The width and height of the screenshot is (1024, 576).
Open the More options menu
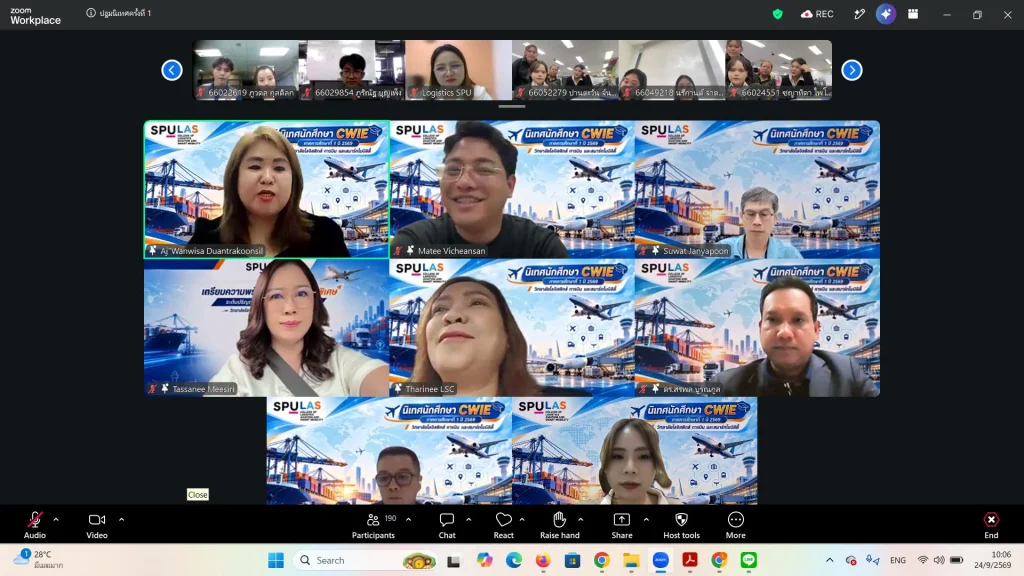pos(735,524)
